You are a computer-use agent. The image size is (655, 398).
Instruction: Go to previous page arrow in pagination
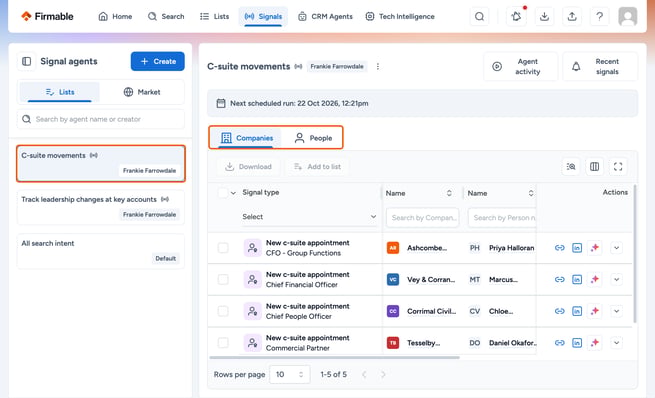[364, 374]
